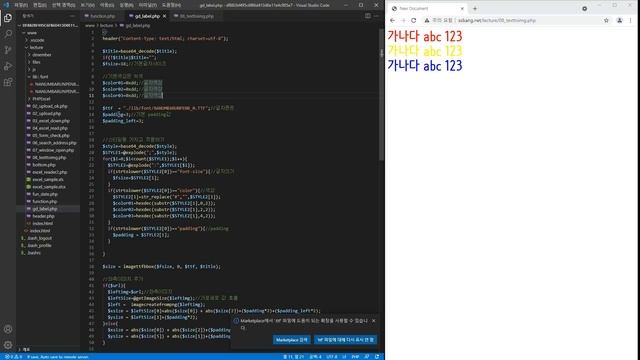Open 02_upload_ok.php in the file tree
The height and width of the screenshot is (360, 640).
click(x=50, y=106)
